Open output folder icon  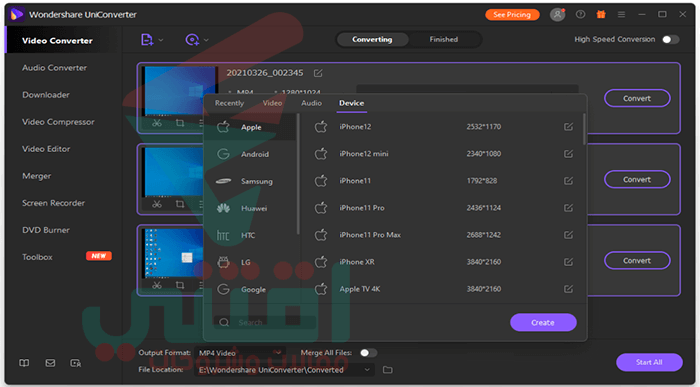pyautogui.click(x=388, y=370)
